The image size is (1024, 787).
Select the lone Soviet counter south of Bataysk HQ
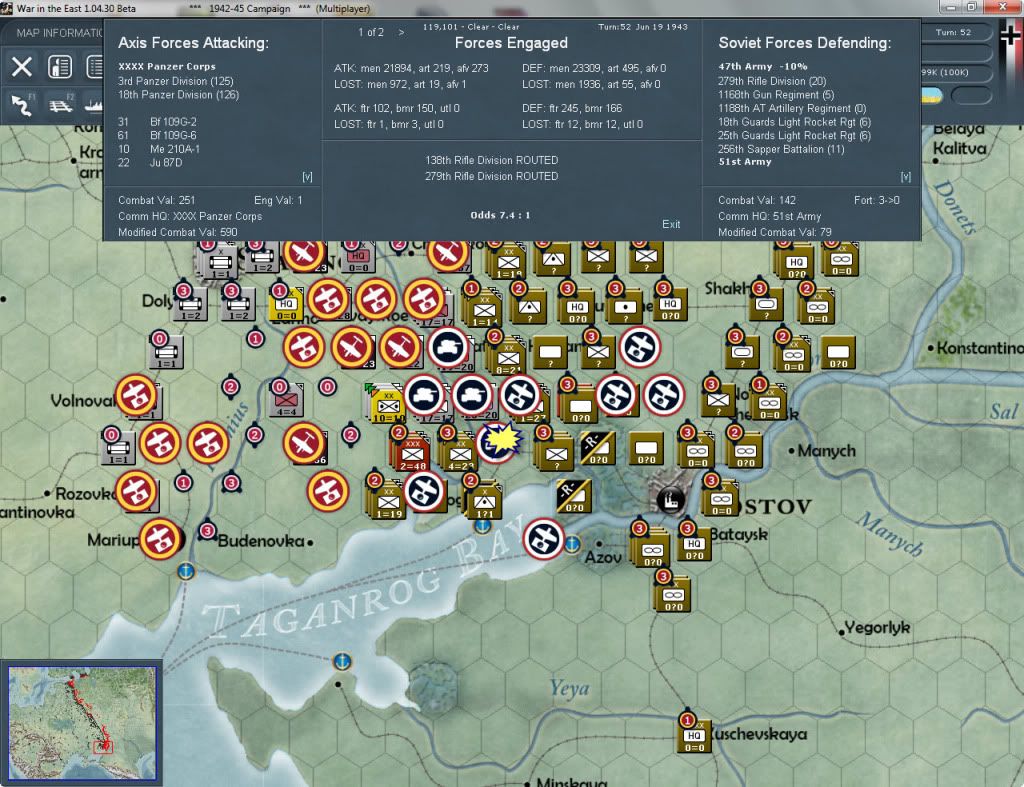click(672, 594)
